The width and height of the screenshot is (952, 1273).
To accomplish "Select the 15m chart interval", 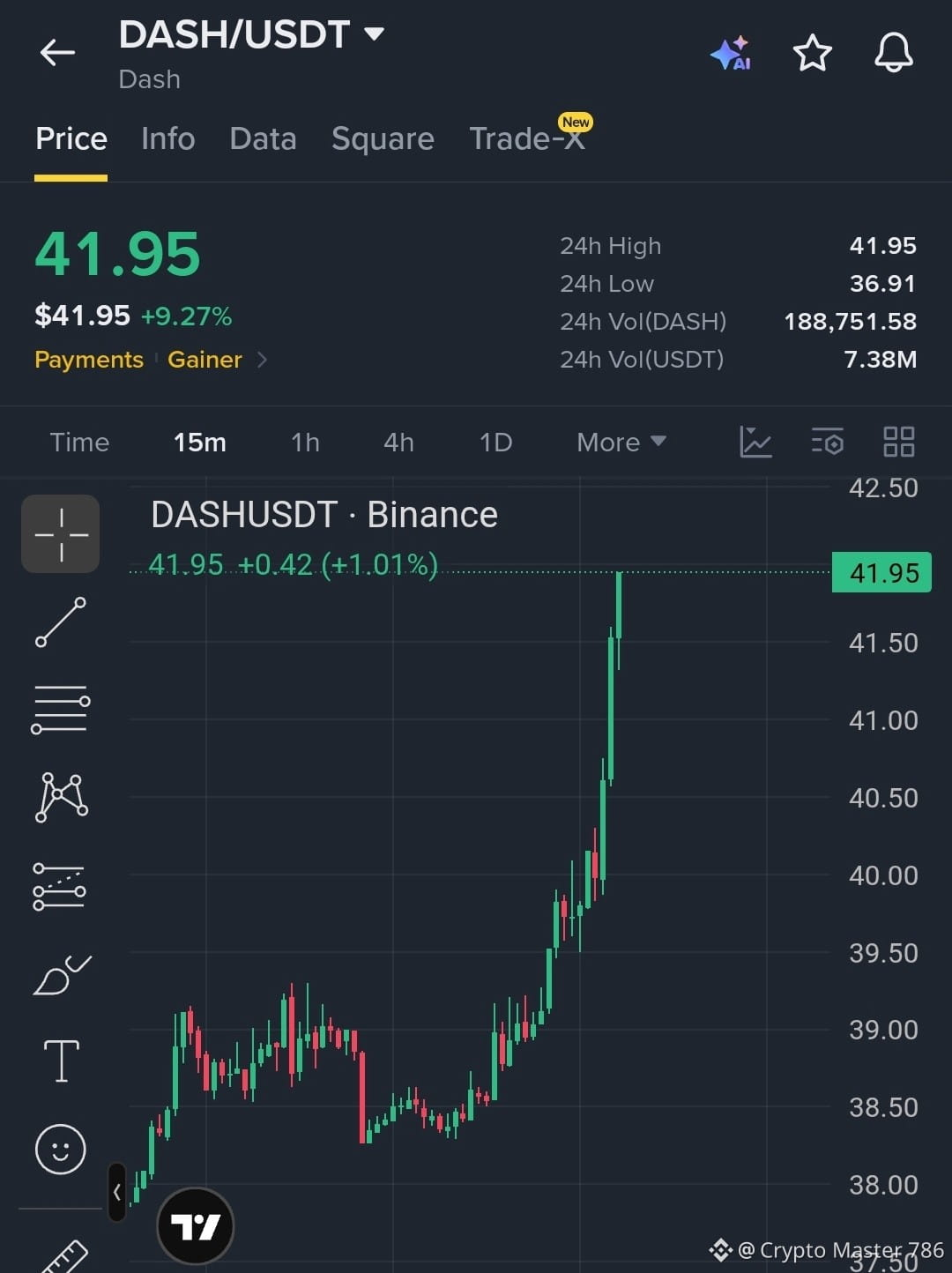I will click(x=200, y=442).
